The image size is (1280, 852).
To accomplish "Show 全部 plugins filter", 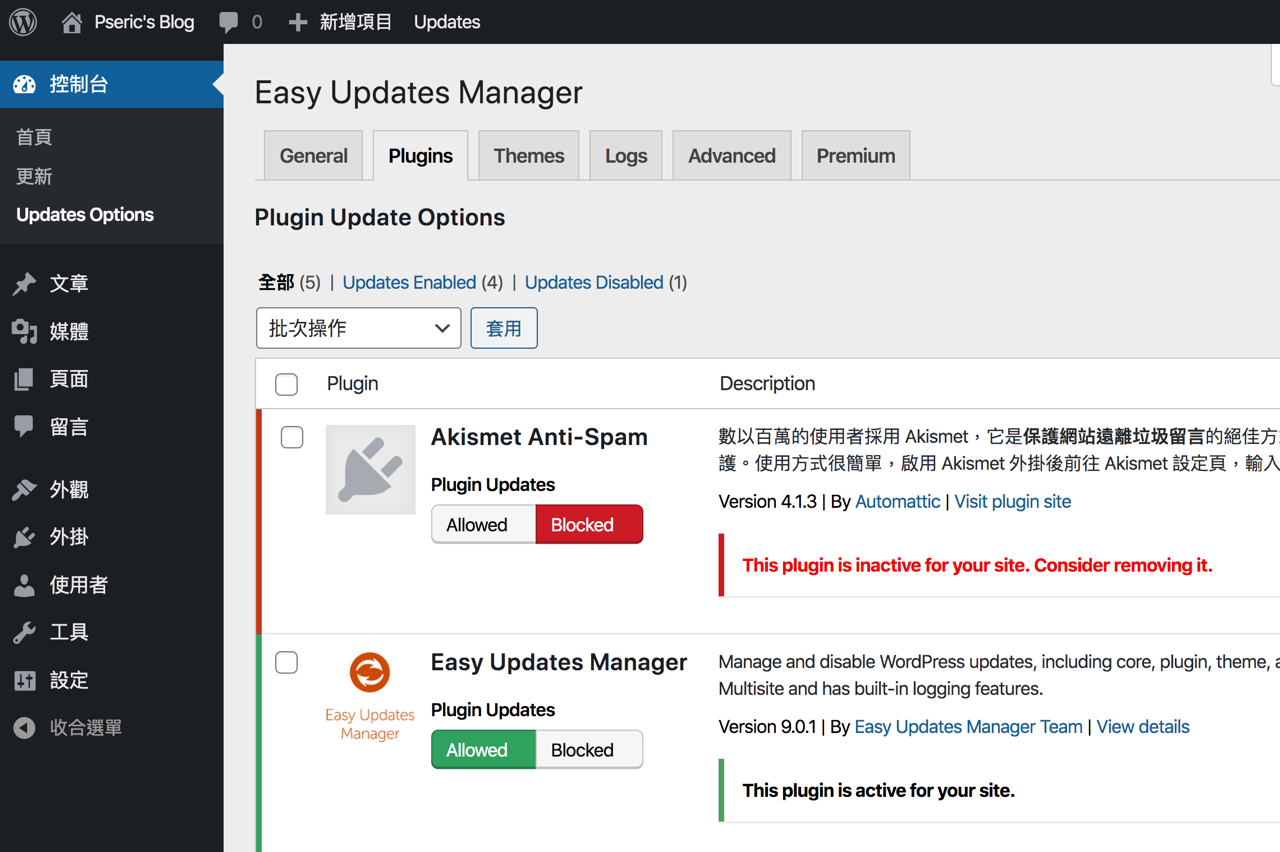I will 276,283.
